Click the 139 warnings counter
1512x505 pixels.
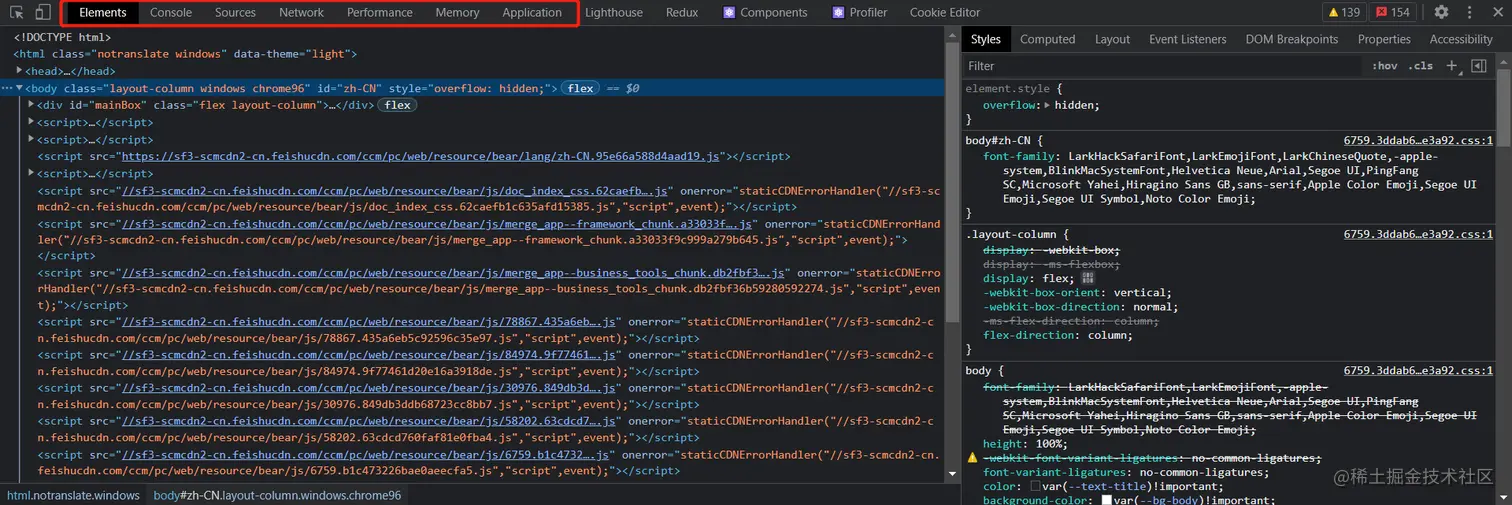tap(1343, 12)
